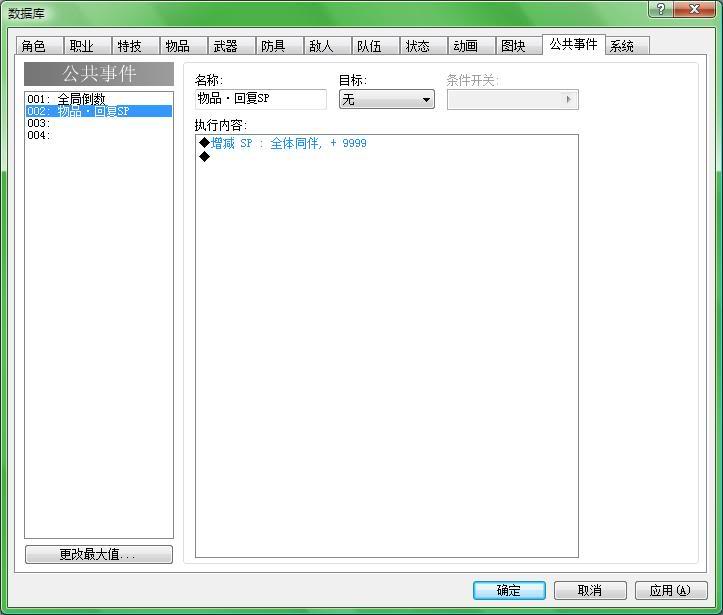The width and height of the screenshot is (723, 615).
Task: Click the help question mark icon
Action: click(x=661, y=9)
